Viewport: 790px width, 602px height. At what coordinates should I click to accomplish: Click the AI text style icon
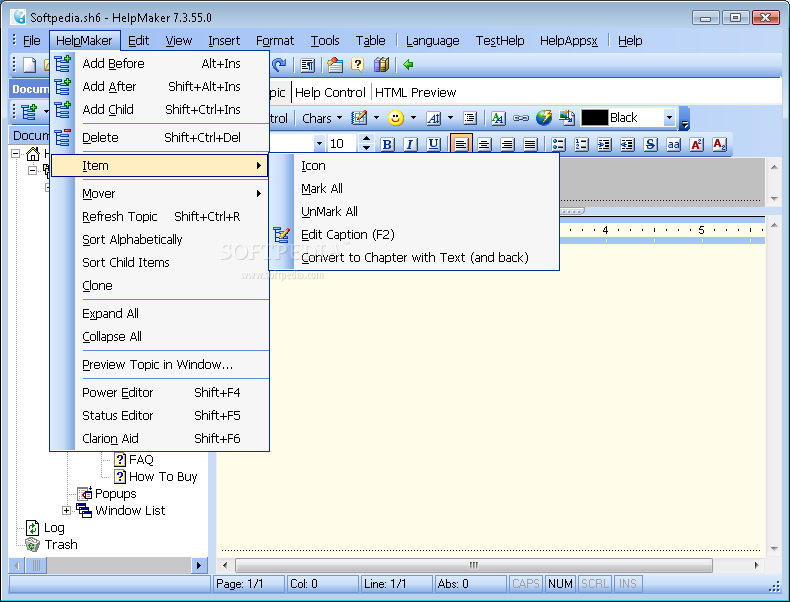tap(433, 118)
